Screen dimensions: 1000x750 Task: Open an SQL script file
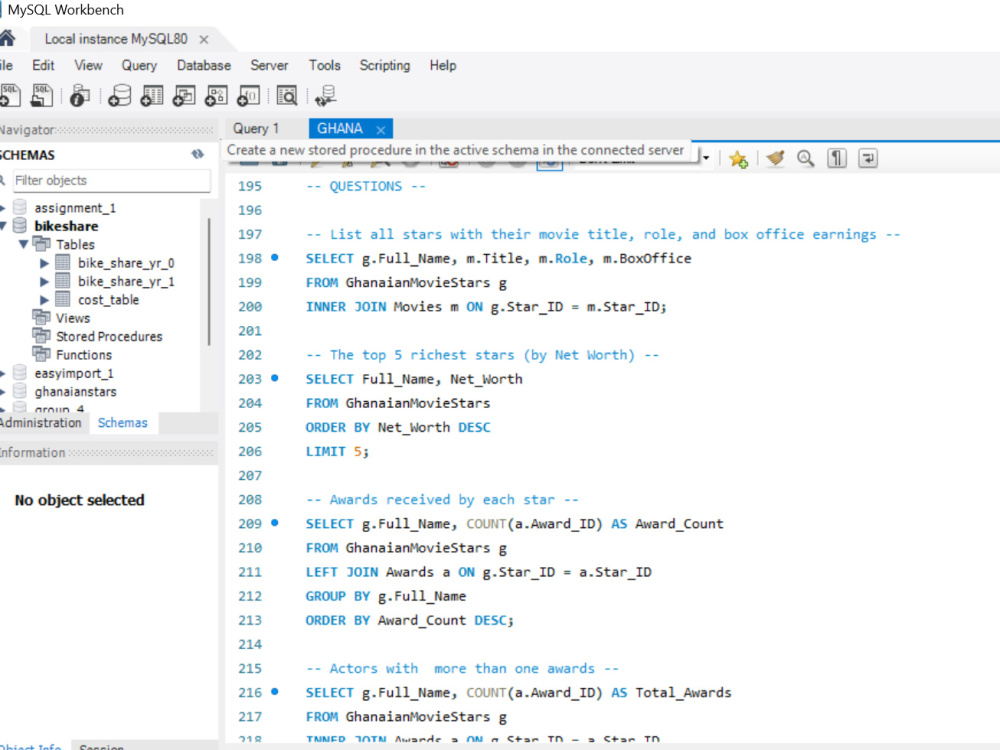pos(42,96)
